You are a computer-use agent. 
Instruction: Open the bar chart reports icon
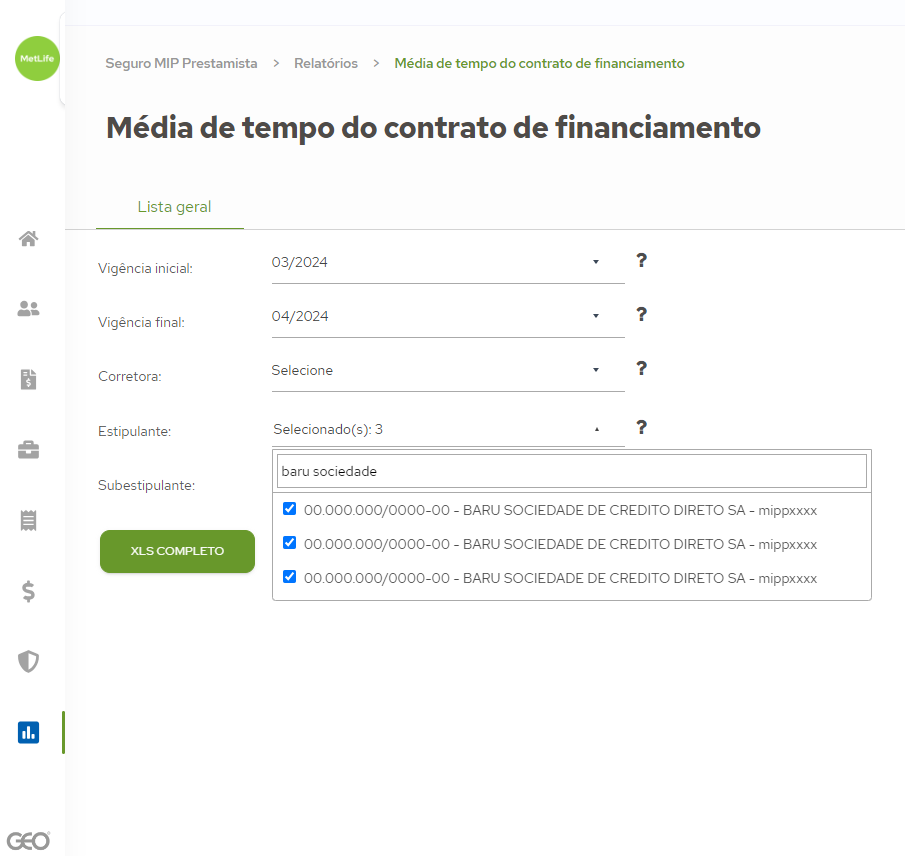point(28,732)
